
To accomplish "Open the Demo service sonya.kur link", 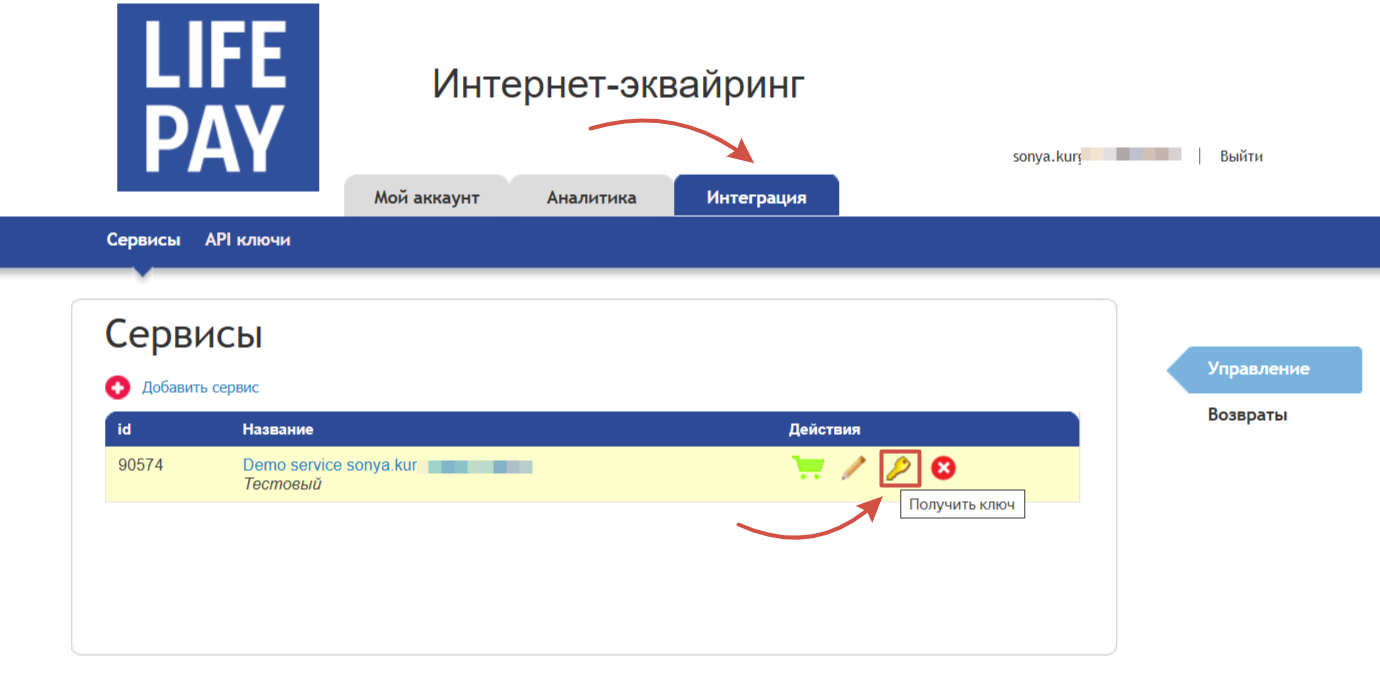I will tap(330, 466).
